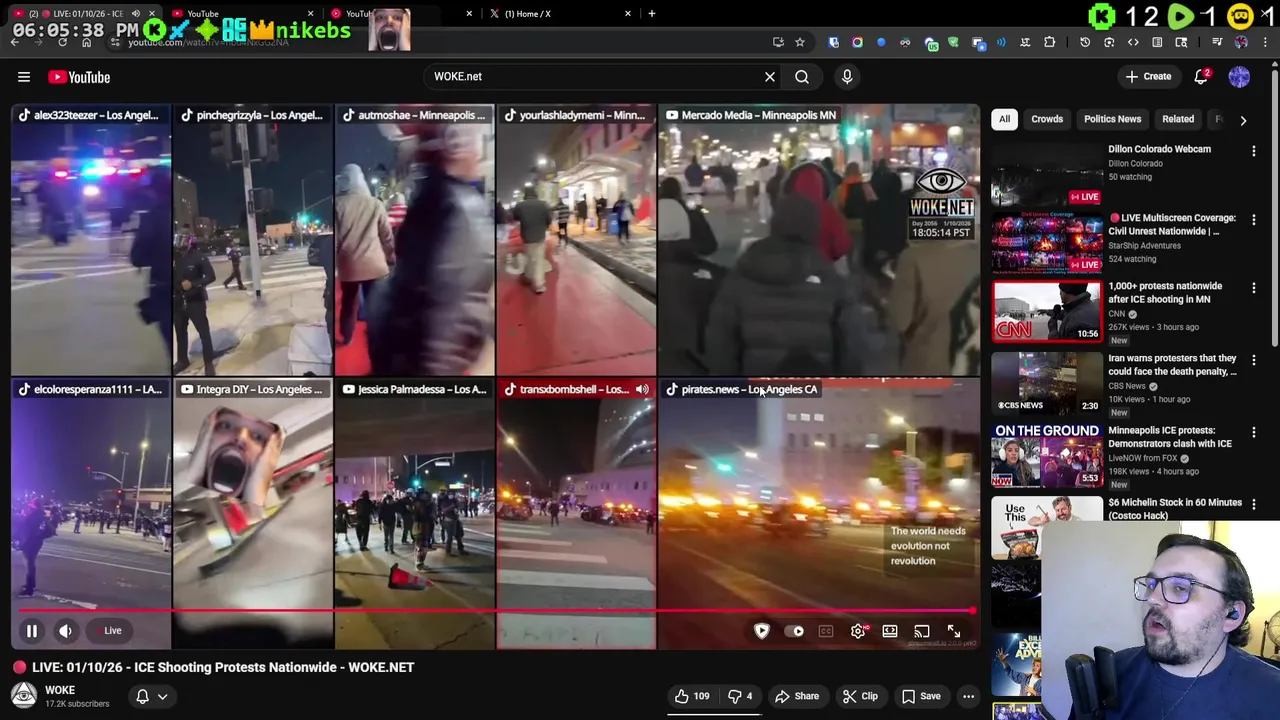Save video to a playlist
The width and height of the screenshot is (1280, 720).
[921, 696]
